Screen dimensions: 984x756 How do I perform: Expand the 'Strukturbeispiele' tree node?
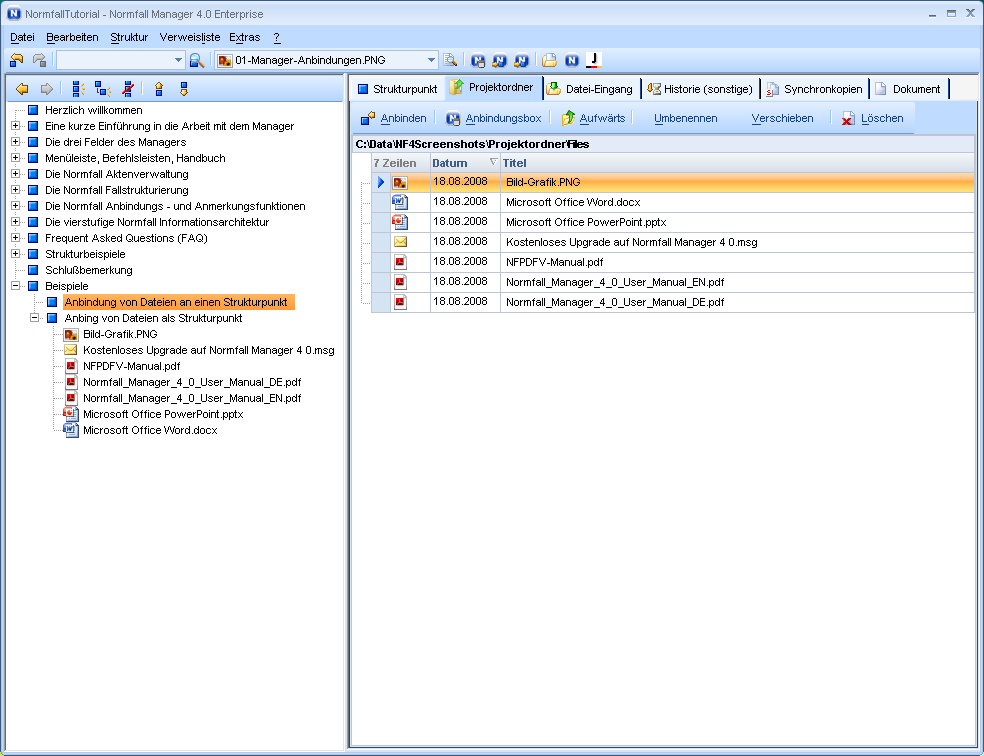(15, 254)
